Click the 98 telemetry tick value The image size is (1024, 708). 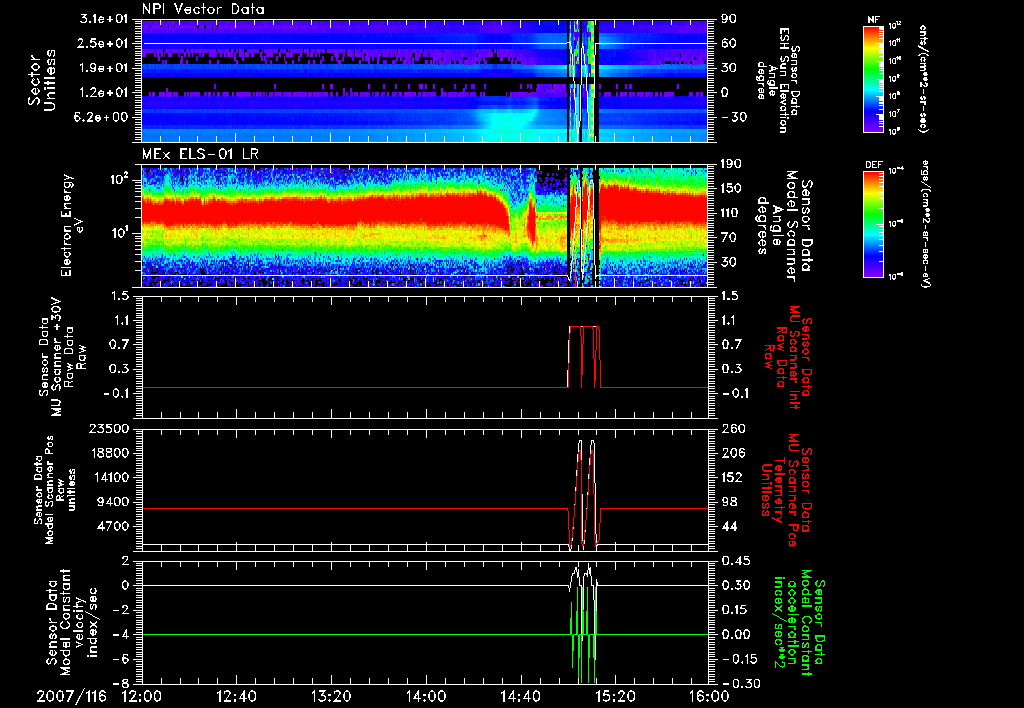point(728,502)
